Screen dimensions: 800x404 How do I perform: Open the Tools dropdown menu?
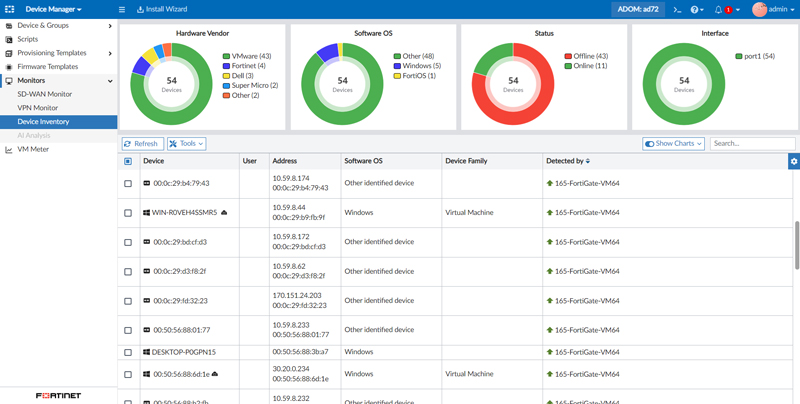click(x=187, y=144)
